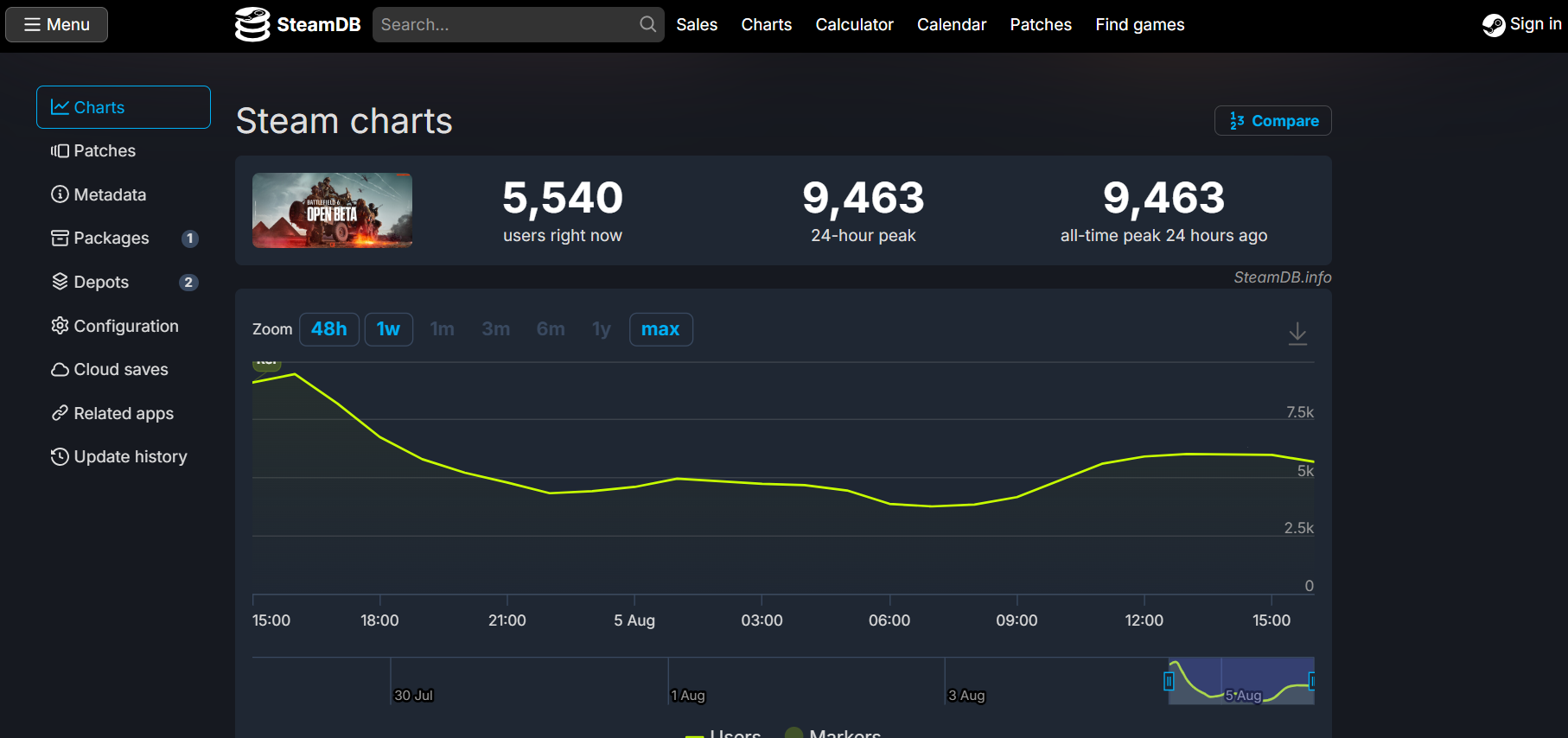1568x738 pixels.
Task: Click the Metadata info icon
Action: 60,194
